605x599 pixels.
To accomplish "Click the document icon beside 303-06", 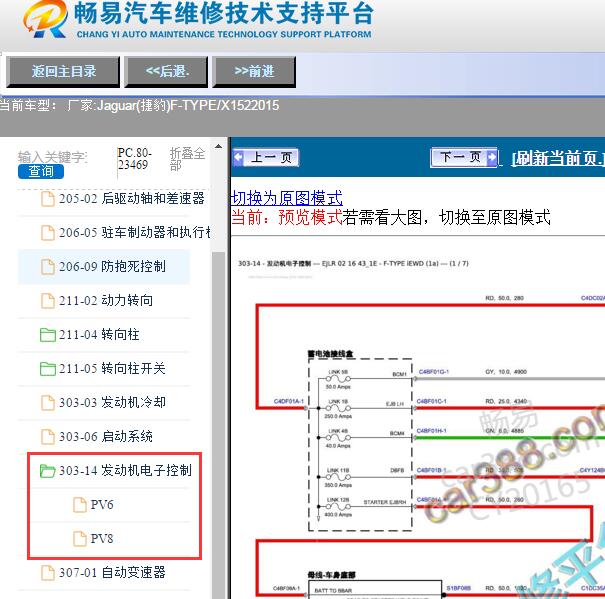I will pos(48,437).
